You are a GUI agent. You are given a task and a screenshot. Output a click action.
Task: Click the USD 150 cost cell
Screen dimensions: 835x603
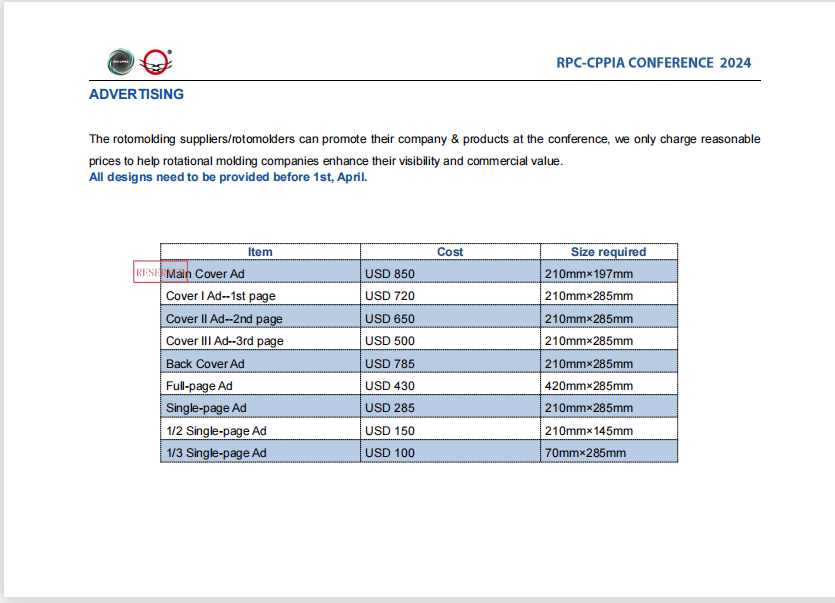coord(450,429)
